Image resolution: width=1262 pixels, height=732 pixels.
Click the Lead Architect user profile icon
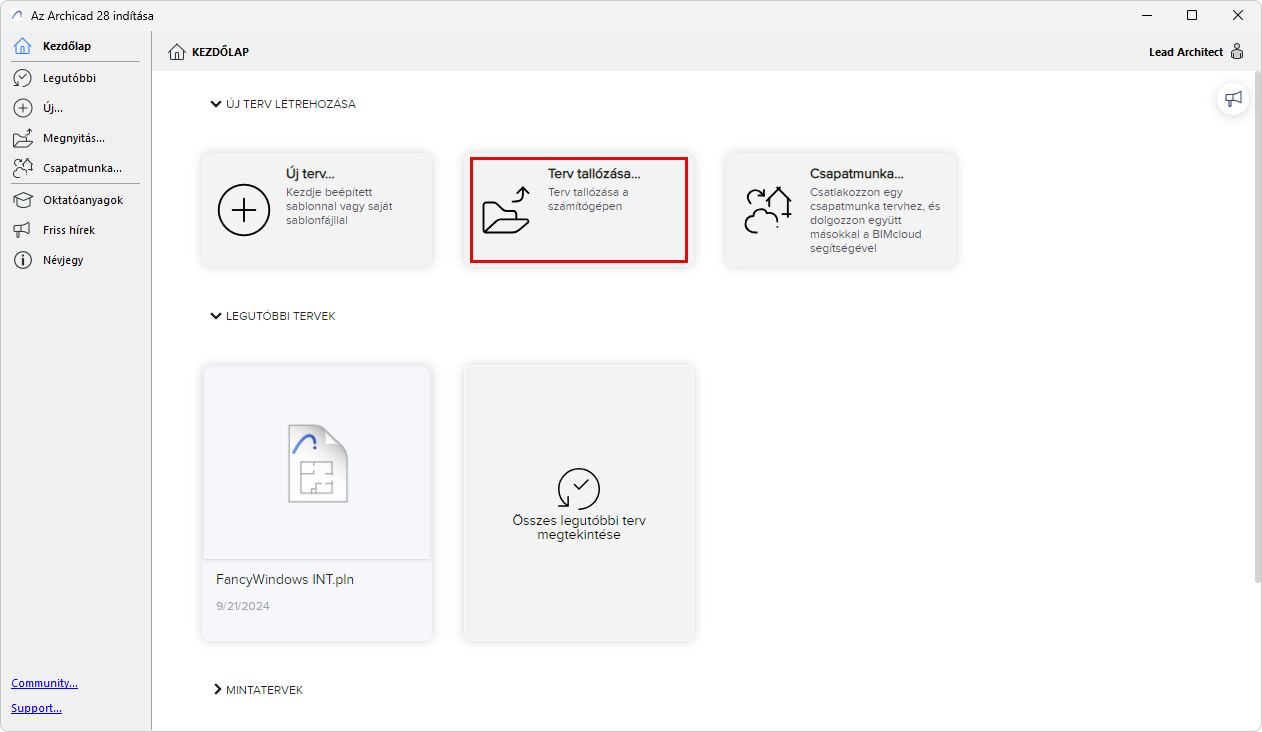(x=1237, y=52)
